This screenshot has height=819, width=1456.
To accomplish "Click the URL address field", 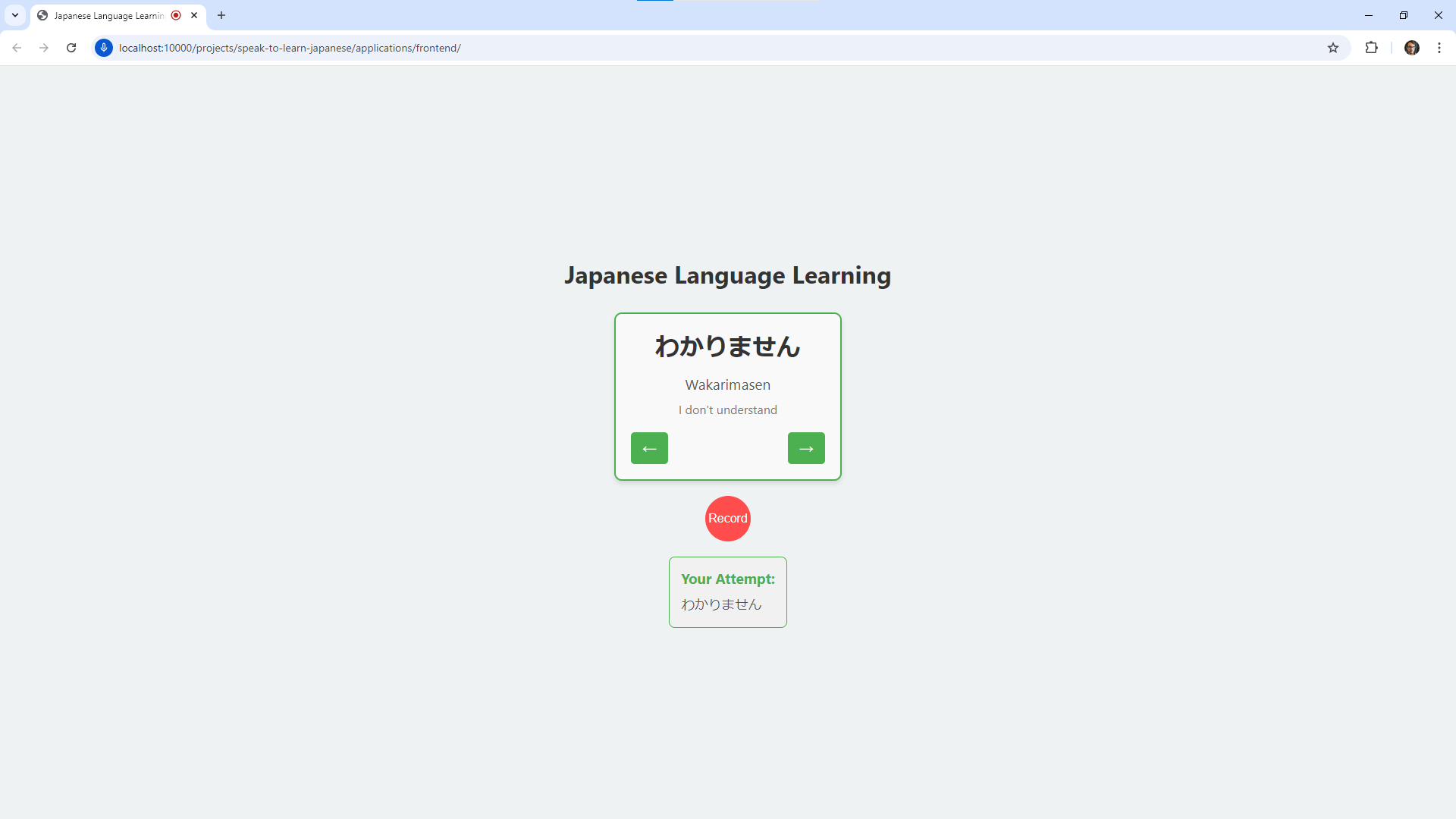I will coord(682,48).
